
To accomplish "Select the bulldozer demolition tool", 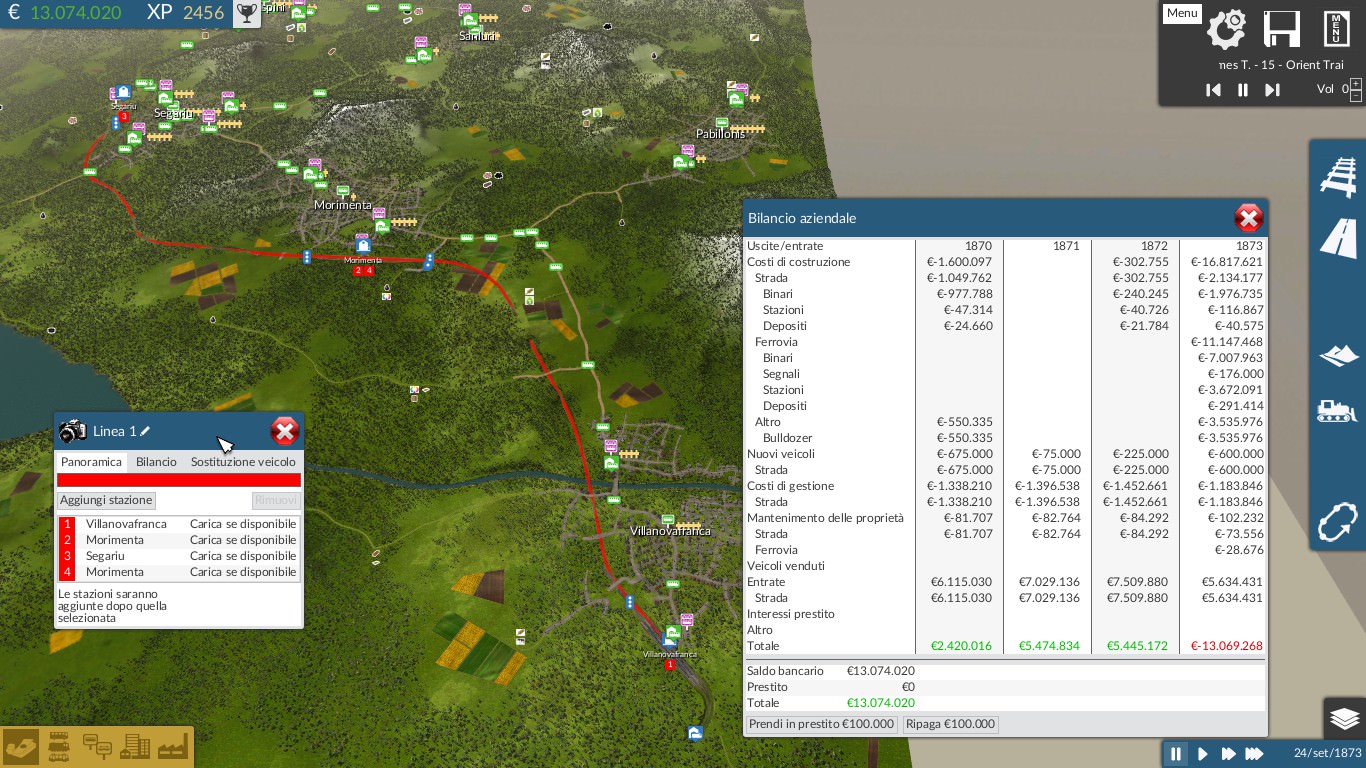I will pos(1338,411).
